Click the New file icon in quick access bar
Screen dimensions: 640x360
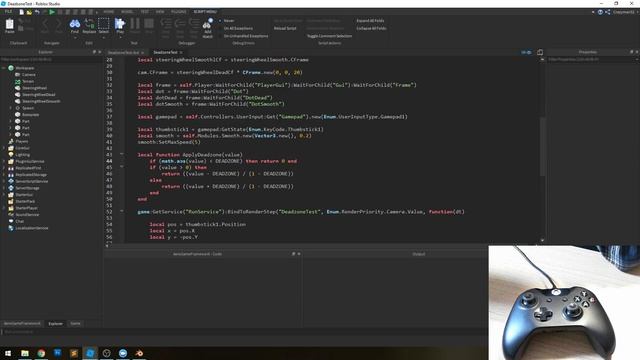pyautogui.click(x=22, y=12)
